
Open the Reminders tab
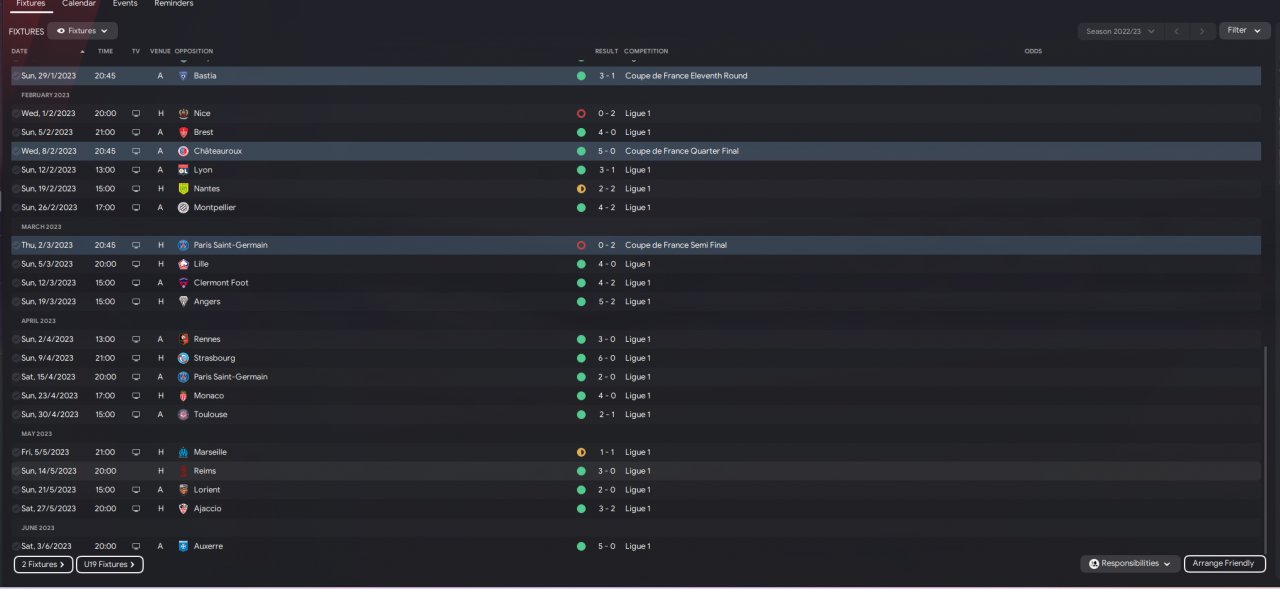[174, 4]
